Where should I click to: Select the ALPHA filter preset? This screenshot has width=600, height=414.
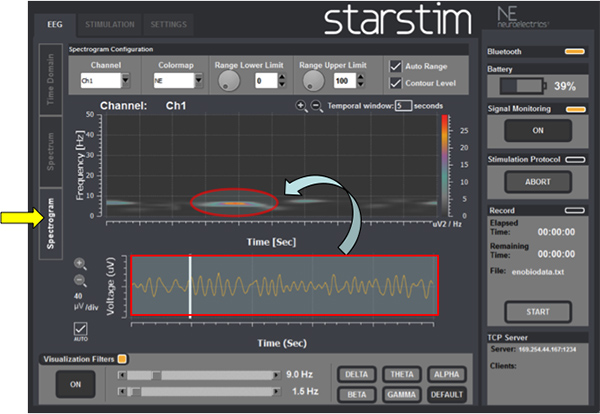[x=448, y=374]
